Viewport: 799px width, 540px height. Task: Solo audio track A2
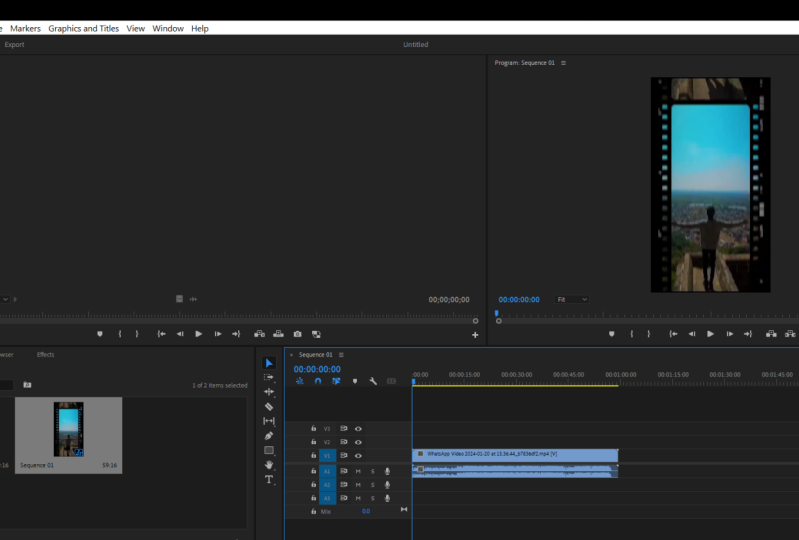[372, 484]
